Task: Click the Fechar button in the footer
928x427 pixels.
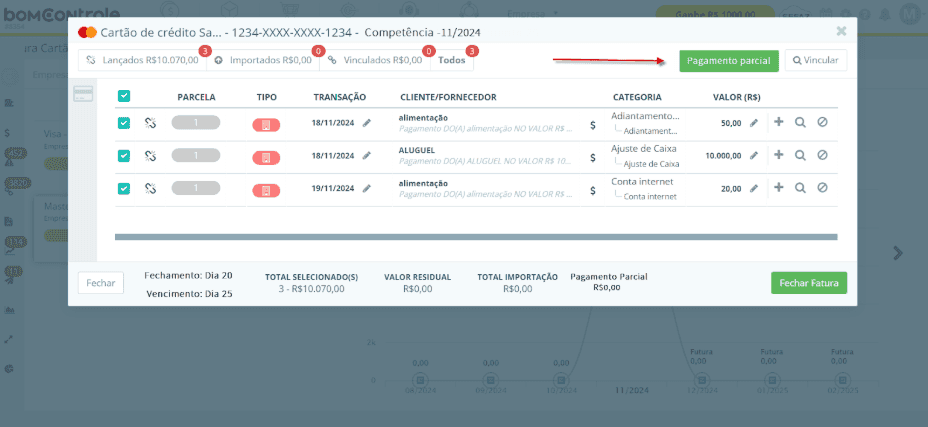Action: click(101, 283)
